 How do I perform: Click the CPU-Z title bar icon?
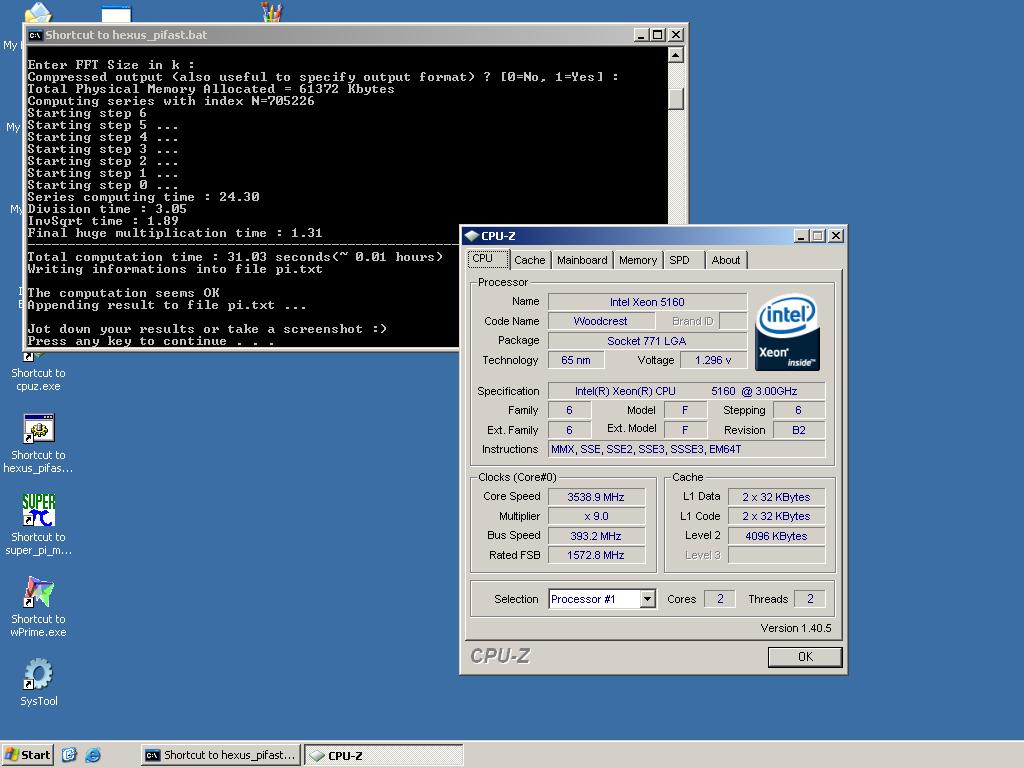point(472,236)
